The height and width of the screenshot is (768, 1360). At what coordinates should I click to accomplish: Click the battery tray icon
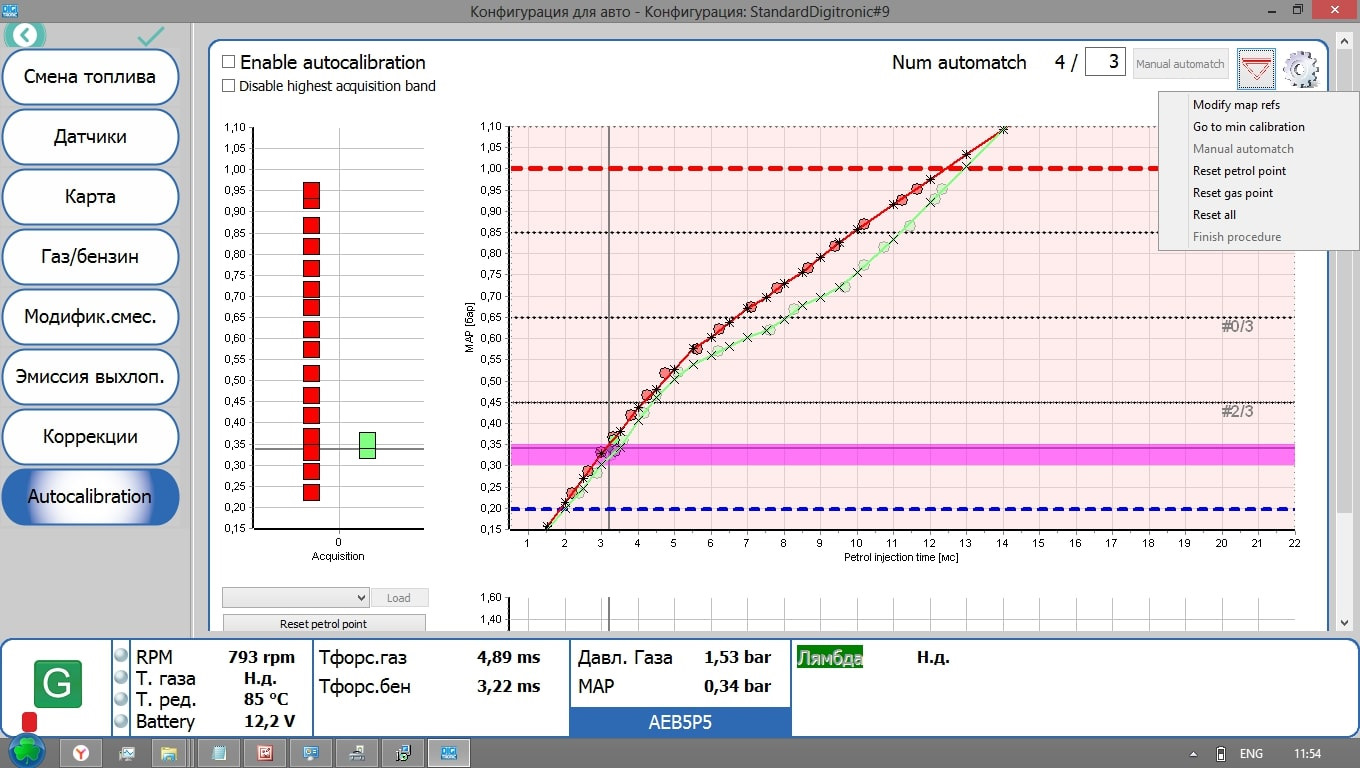1220,754
